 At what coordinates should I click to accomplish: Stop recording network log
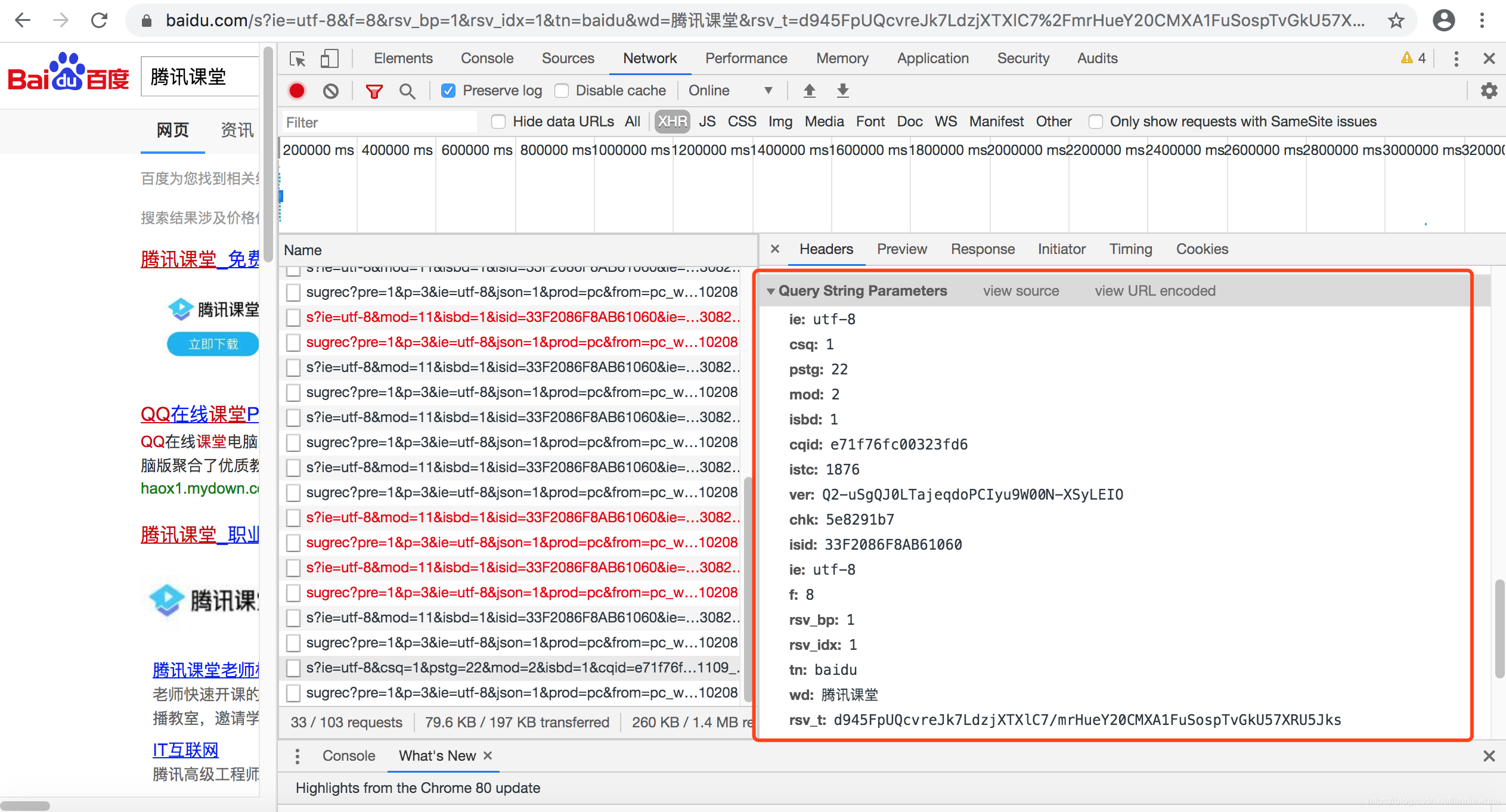(297, 91)
